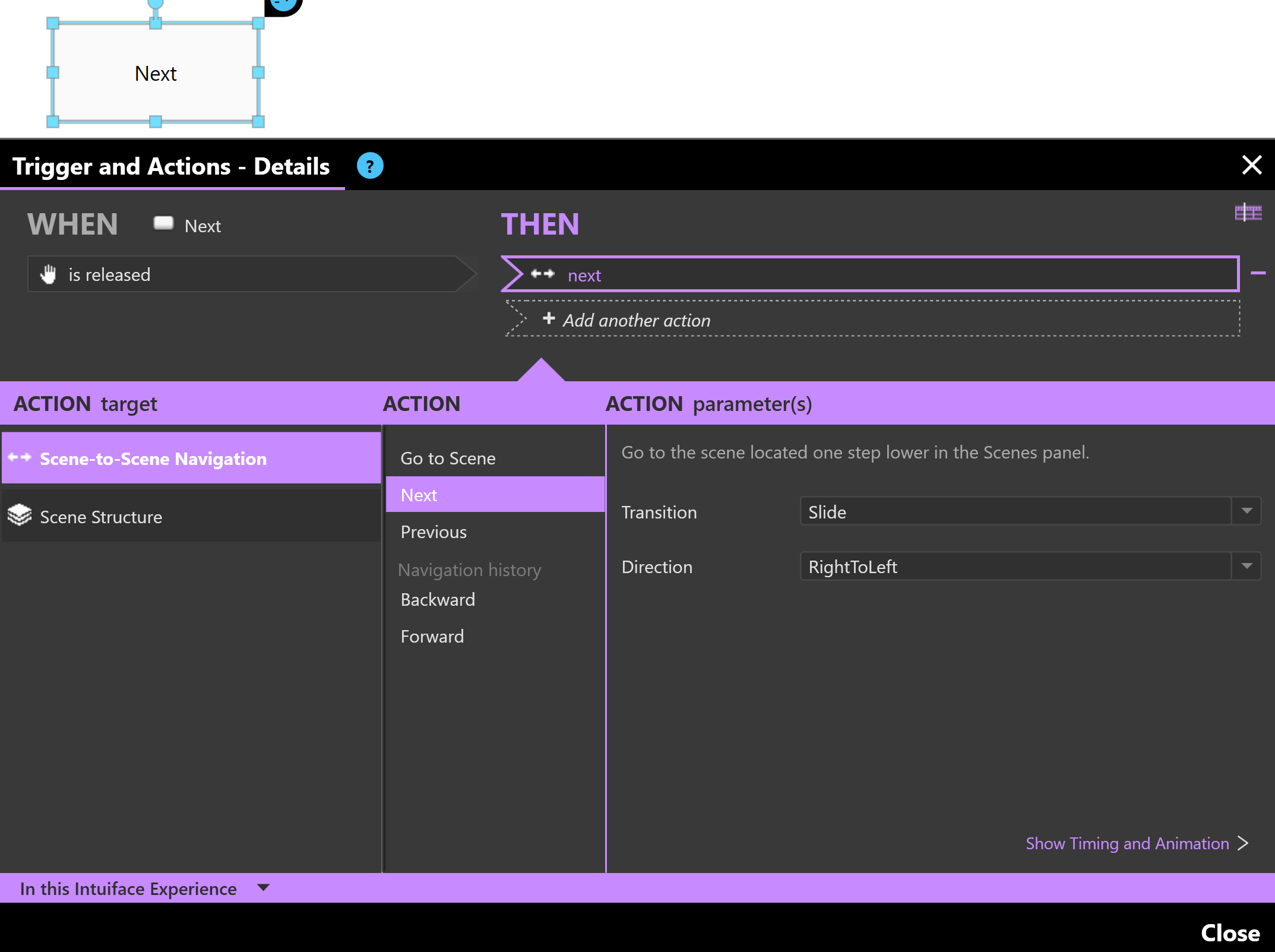The height and width of the screenshot is (952, 1275).
Task: Expand 'In this Intuiface Experience' dropdown
Action: pyautogui.click(x=144, y=888)
